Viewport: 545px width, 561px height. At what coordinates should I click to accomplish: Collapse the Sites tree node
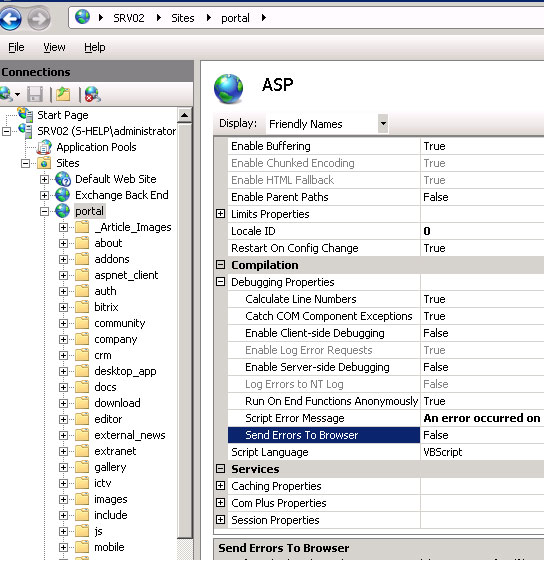25,164
